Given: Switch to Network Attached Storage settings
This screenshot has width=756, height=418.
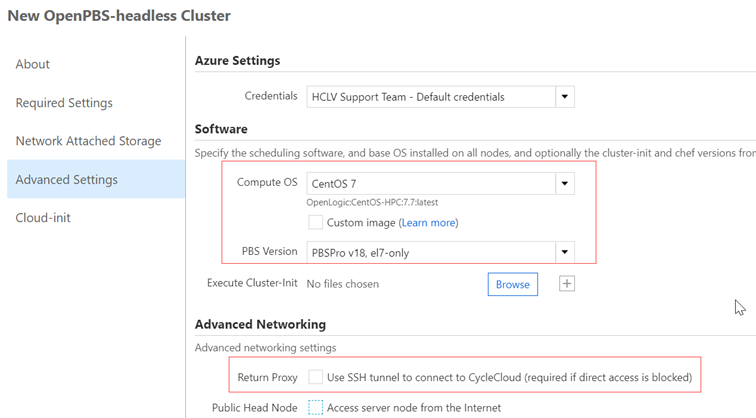Looking at the screenshot, I should pos(88,141).
